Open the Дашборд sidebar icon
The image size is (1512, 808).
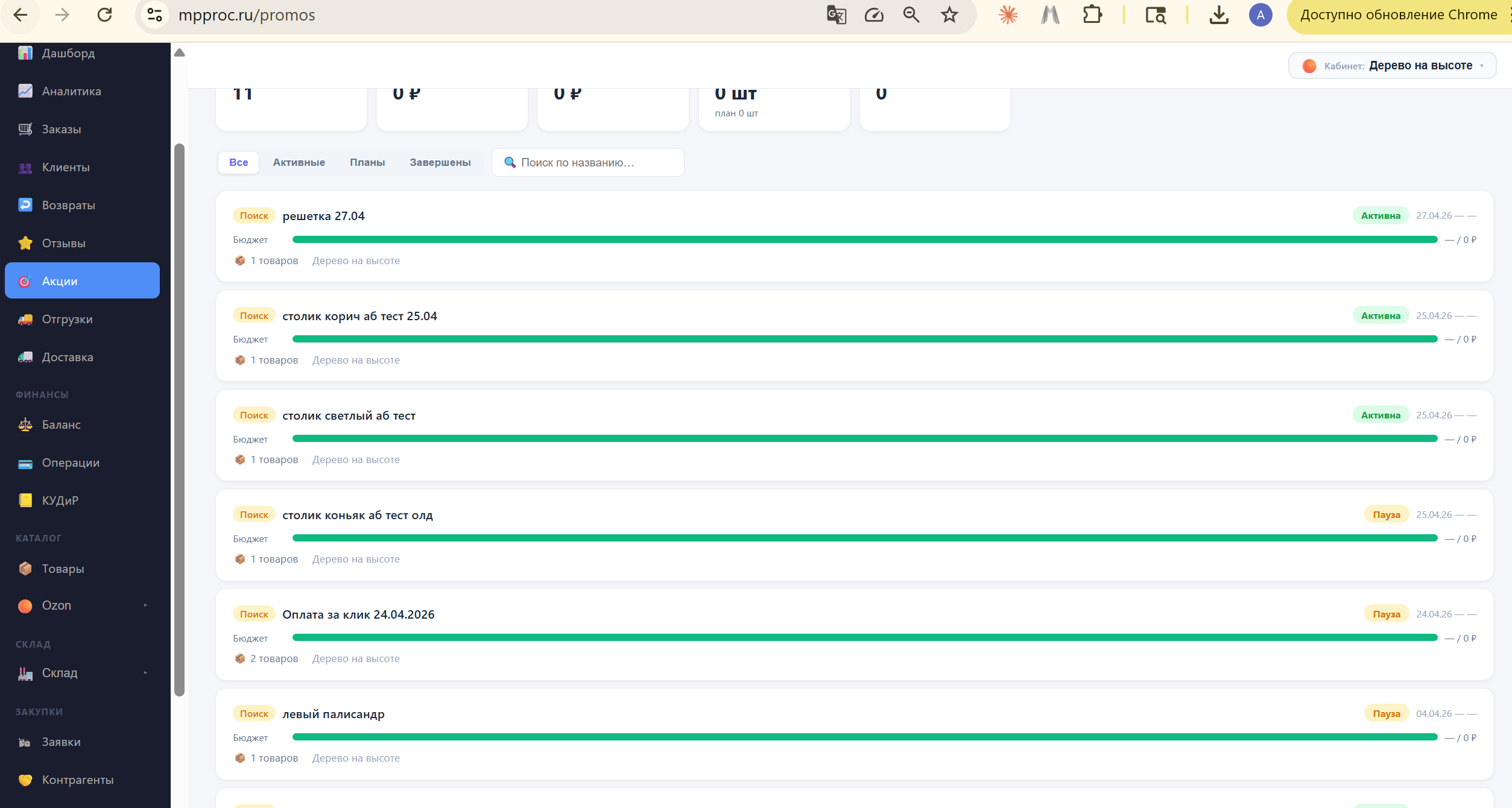(x=25, y=53)
